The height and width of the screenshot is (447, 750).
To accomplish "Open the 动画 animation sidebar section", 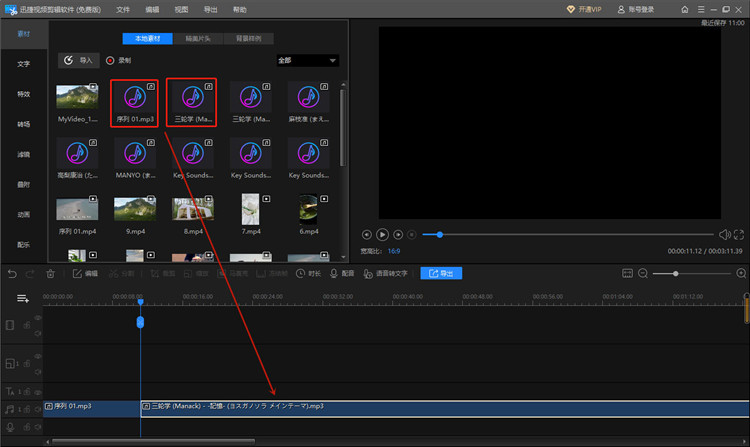I will [x=24, y=214].
